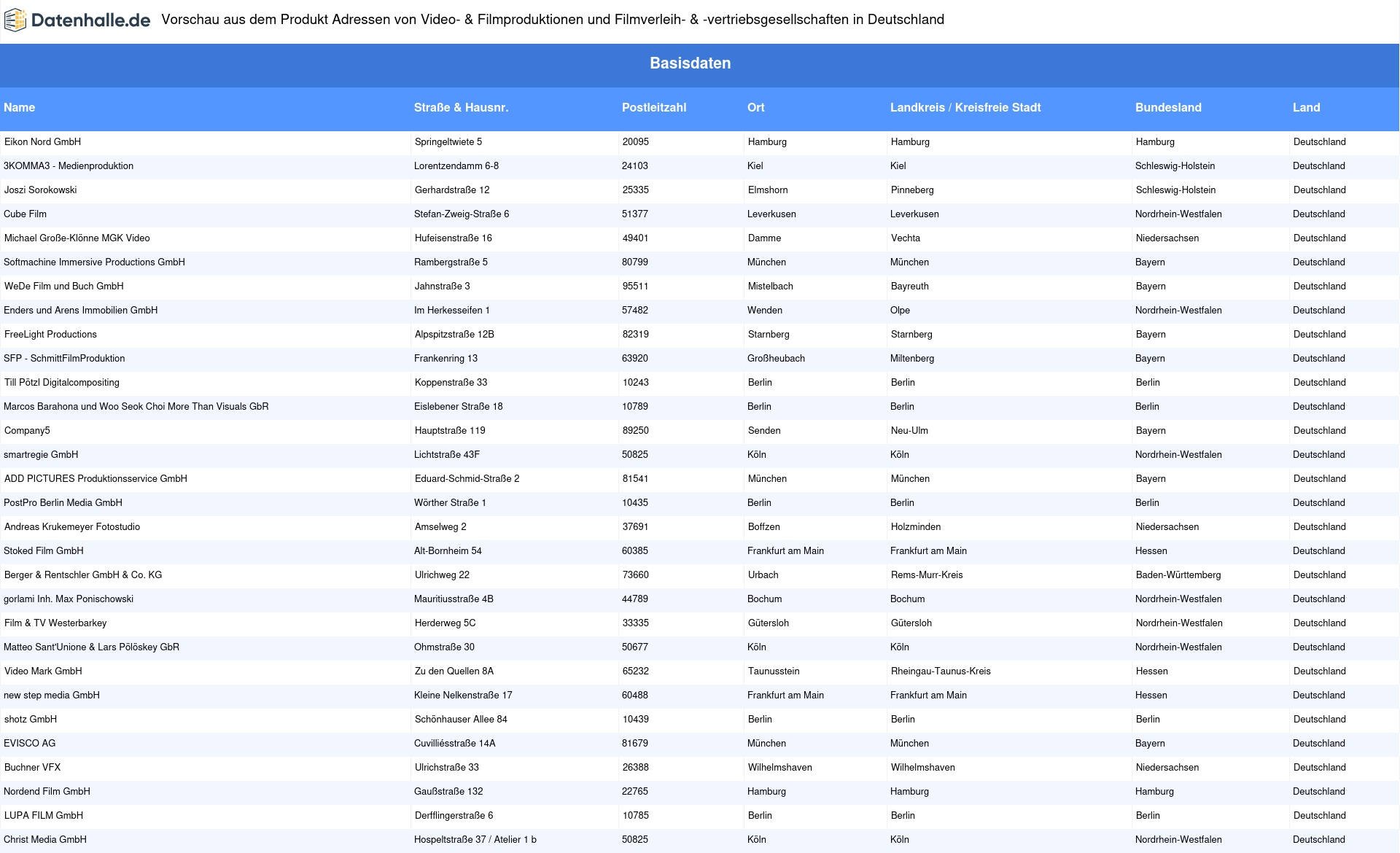Select Michael Große-Klönne MGK Video row name
This screenshot has height=853, width=1400.
[x=77, y=238]
